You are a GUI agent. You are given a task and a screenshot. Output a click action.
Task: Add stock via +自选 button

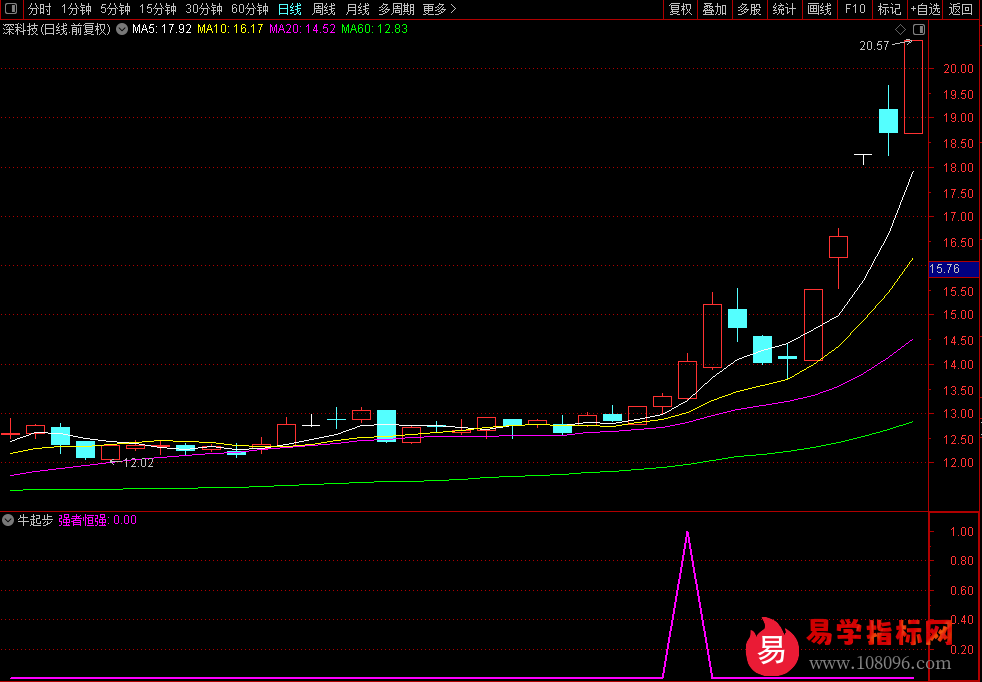coord(926,9)
